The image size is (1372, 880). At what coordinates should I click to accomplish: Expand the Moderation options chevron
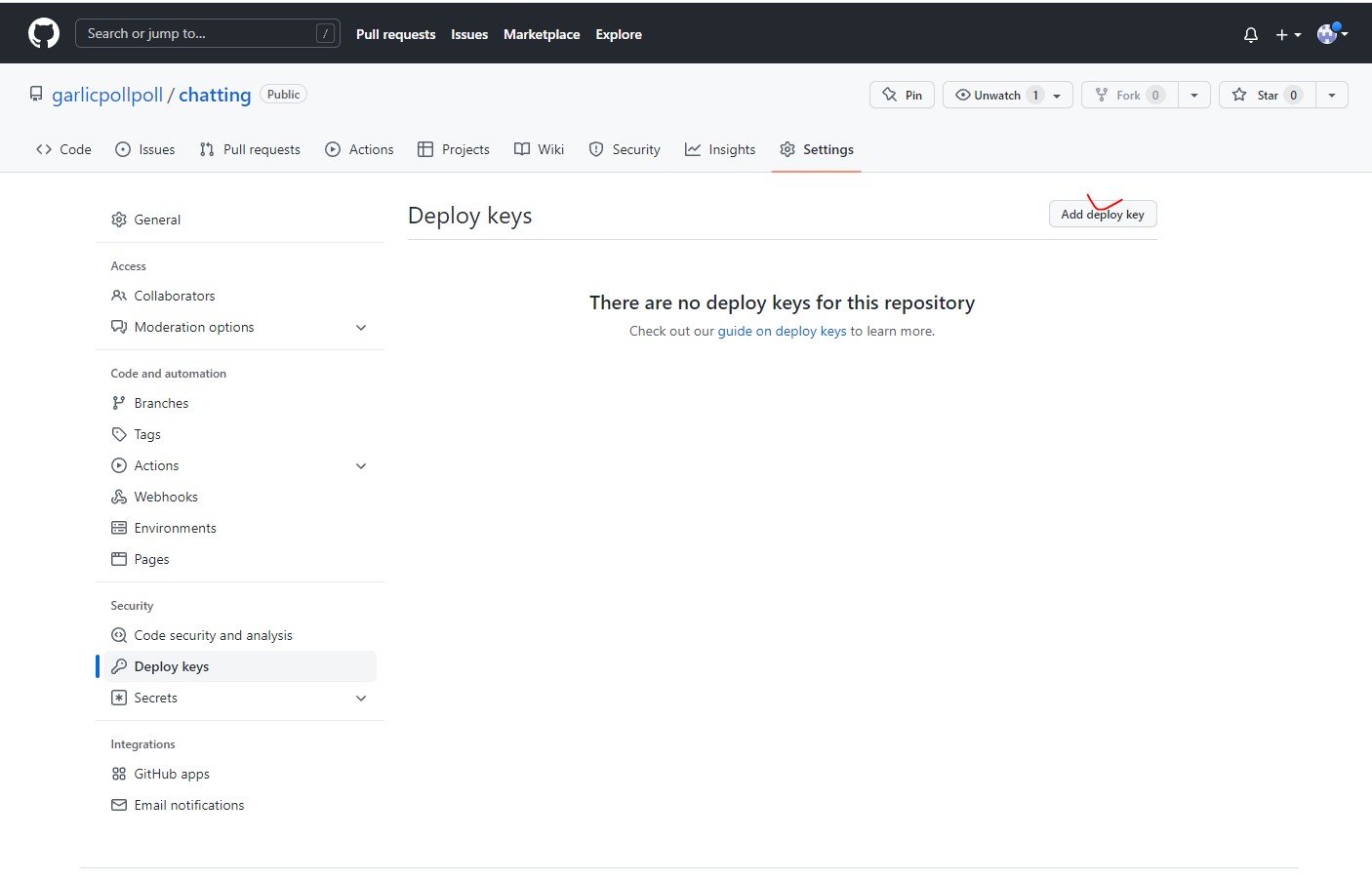coord(361,327)
